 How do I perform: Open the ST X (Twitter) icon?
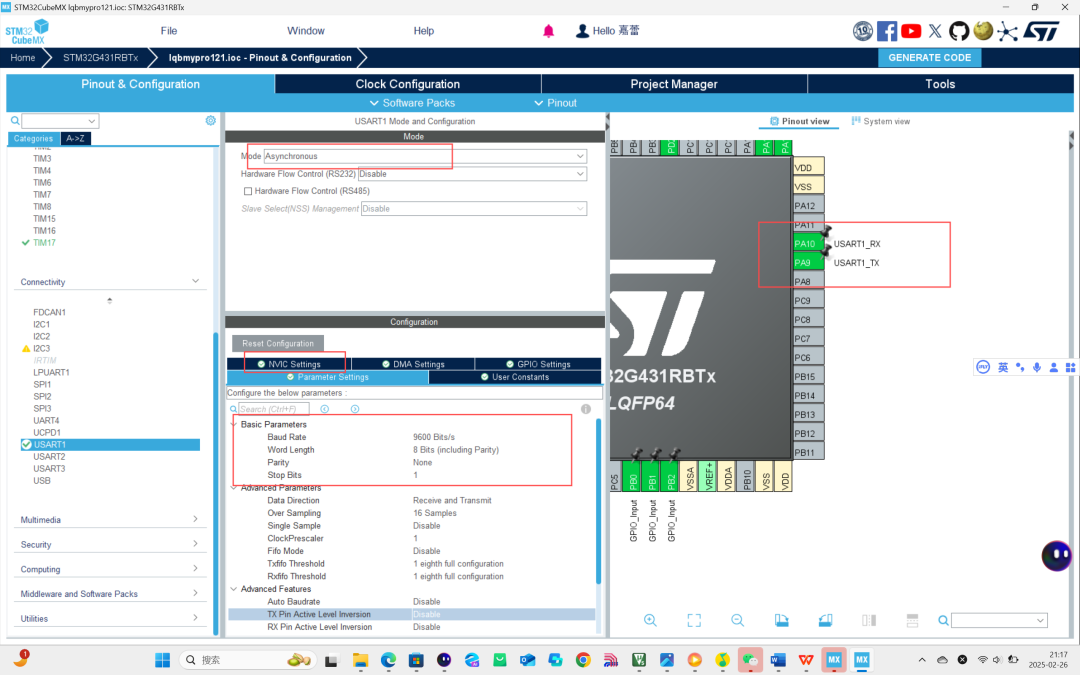(935, 31)
